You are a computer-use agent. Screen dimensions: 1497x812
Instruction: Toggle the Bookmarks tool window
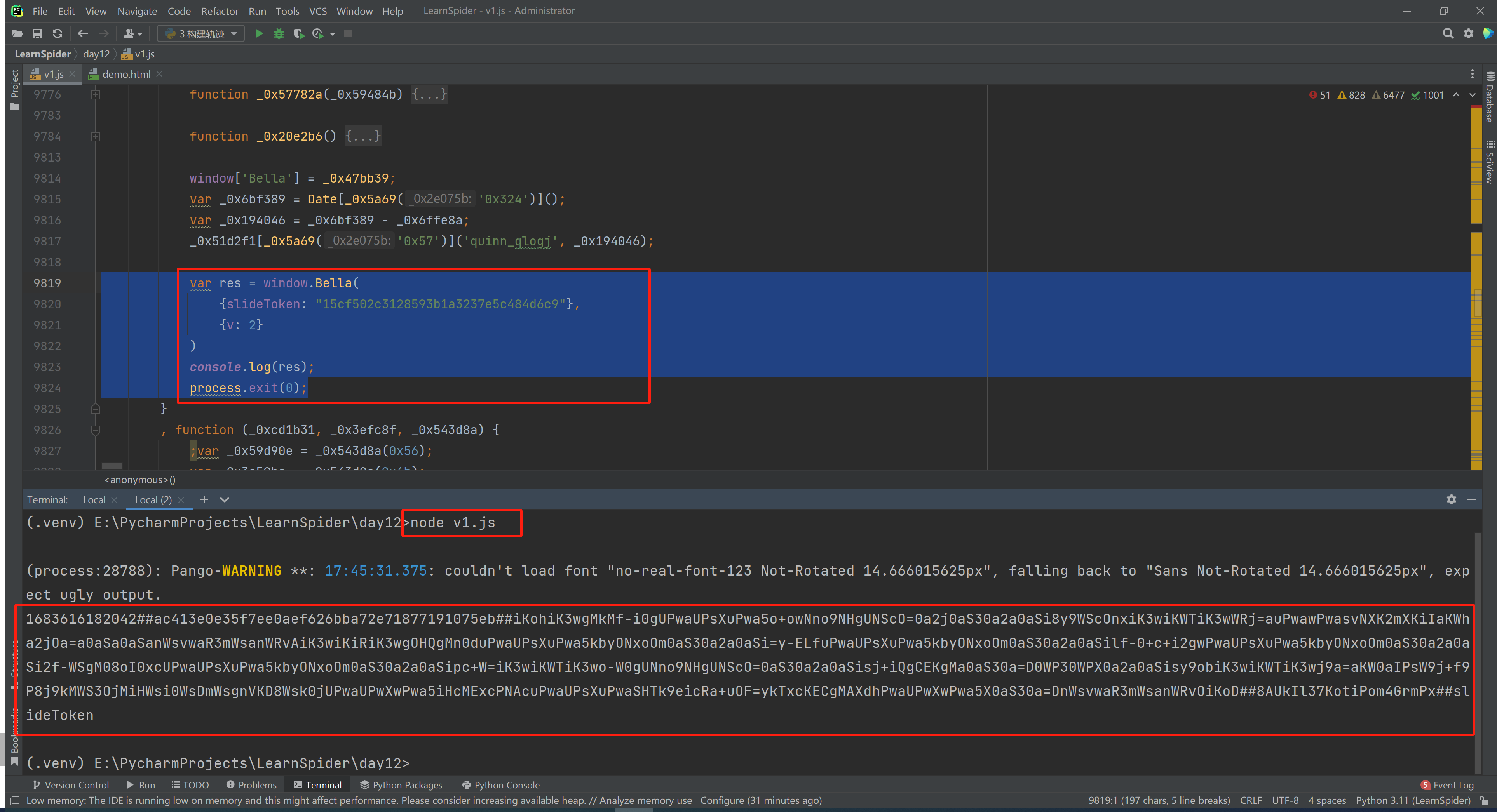(x=14, y=737)
